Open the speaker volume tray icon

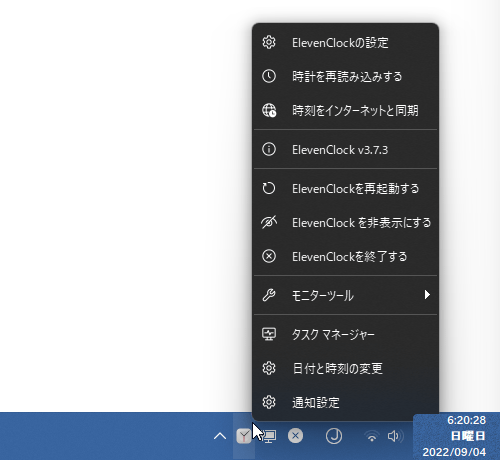[395, 436]
